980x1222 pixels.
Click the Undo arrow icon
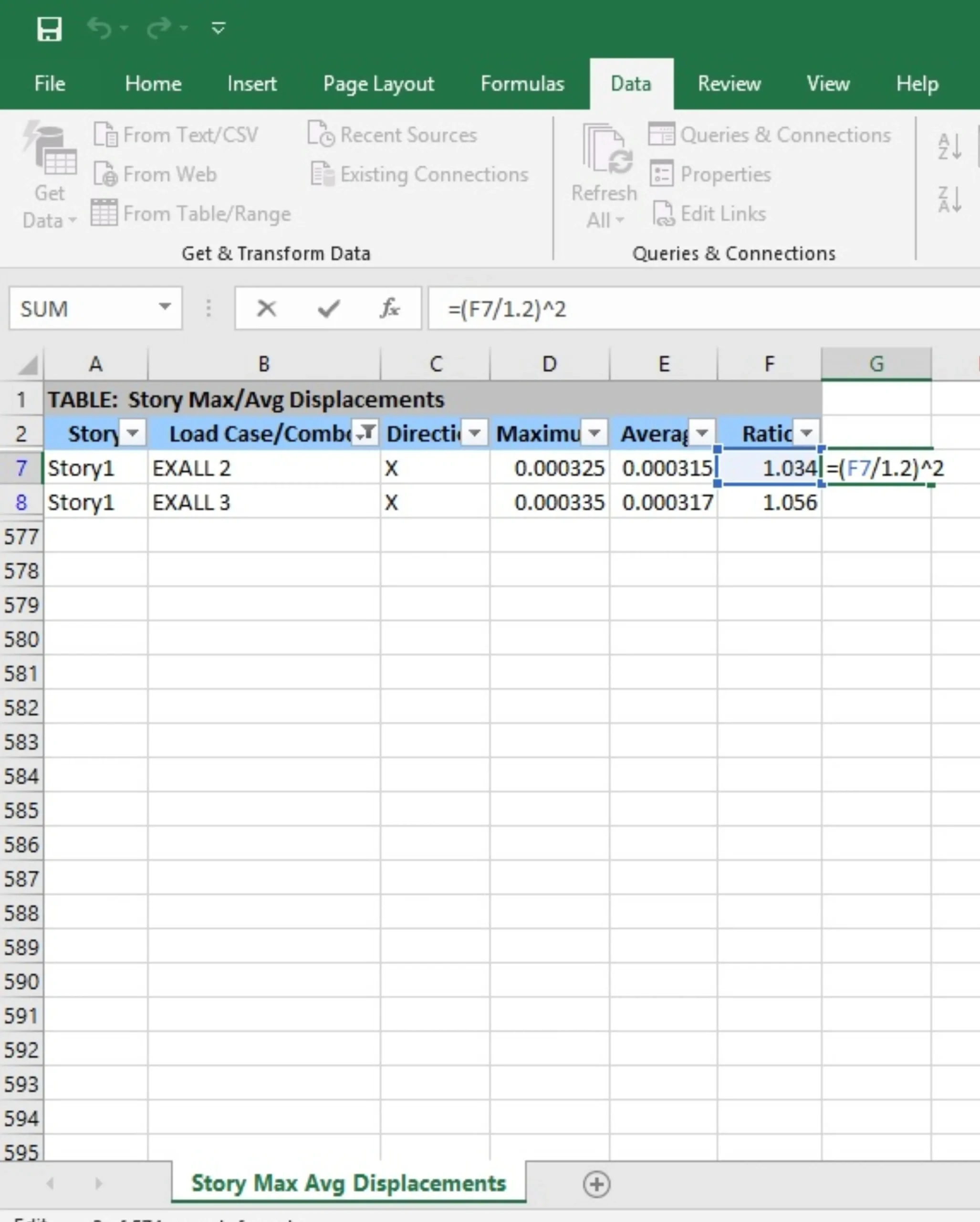[x=100, y=28]
